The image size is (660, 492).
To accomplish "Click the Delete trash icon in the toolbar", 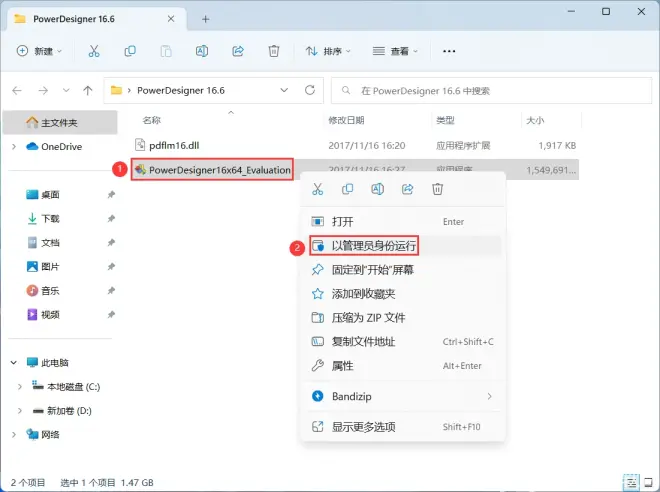I will click(x=274, y=51).
